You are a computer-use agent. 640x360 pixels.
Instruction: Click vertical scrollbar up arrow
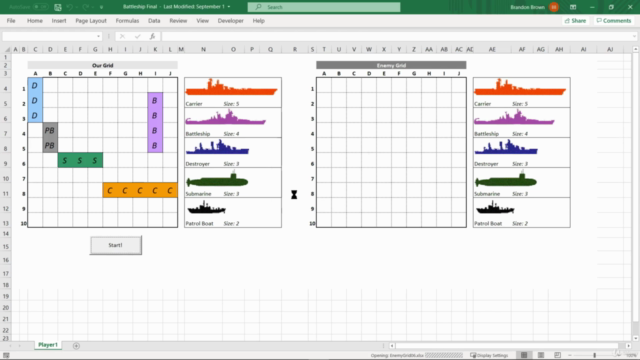click(x=636, y=49)
